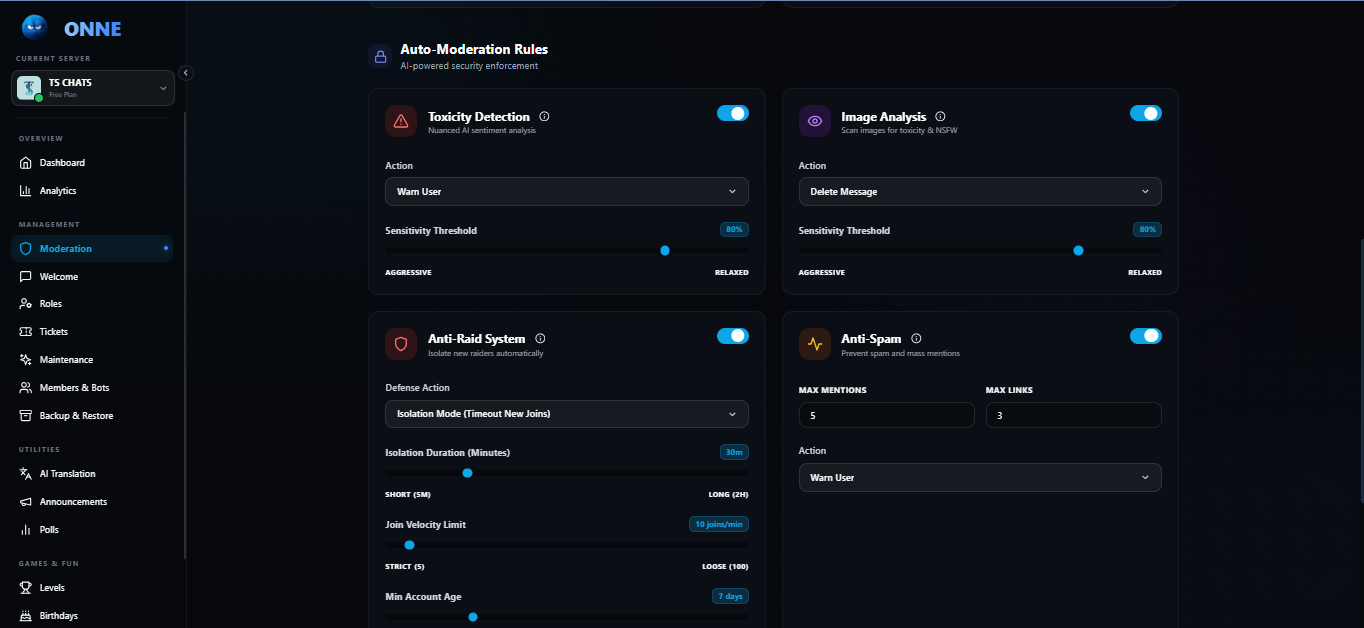Open the AI Translation utility
The height and width of the screenshot is (628, 1364).
pyautogui.click(x=67, y=474)
